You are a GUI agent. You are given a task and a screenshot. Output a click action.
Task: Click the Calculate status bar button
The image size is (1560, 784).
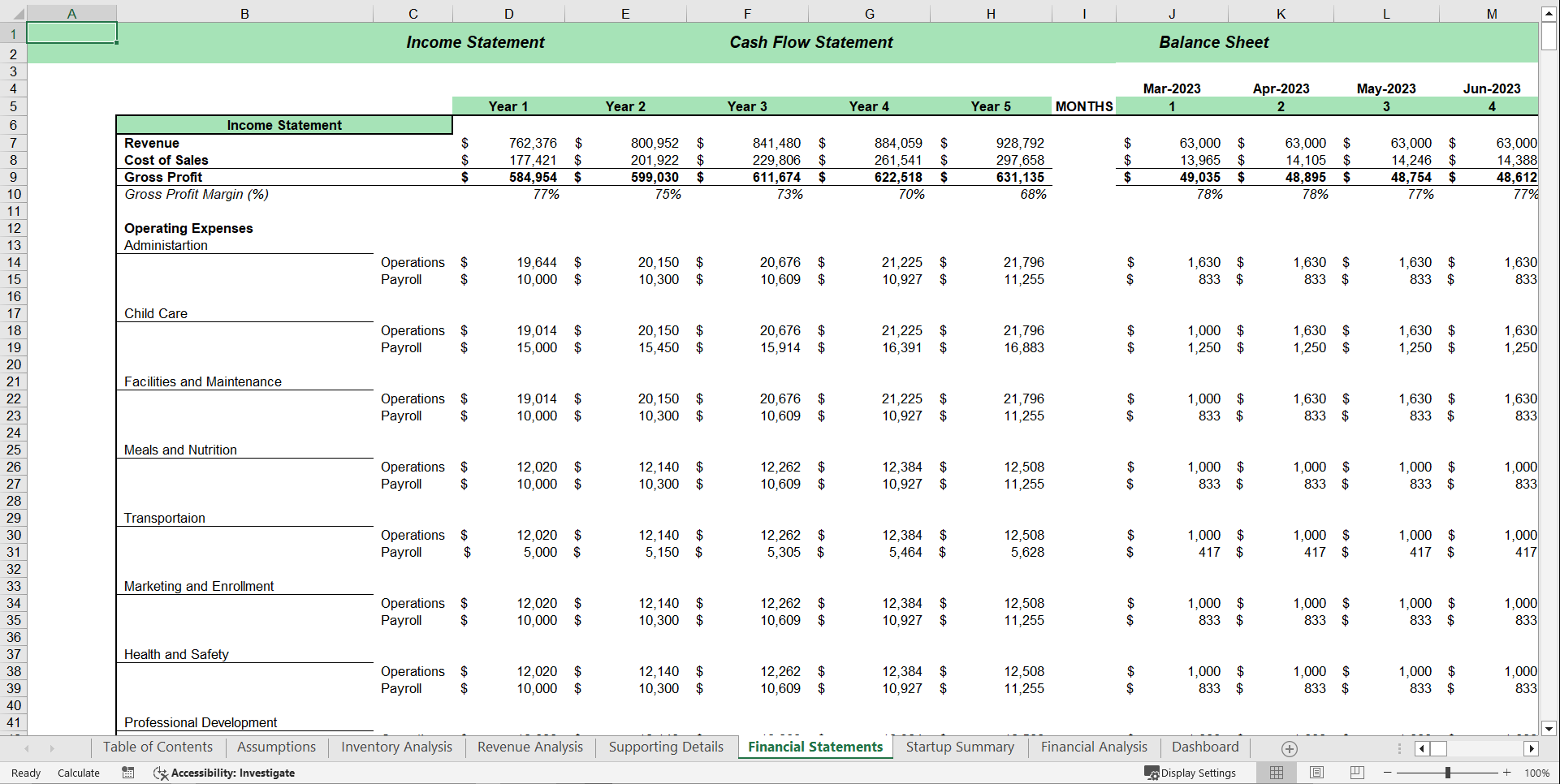click(x=79, y=773)
